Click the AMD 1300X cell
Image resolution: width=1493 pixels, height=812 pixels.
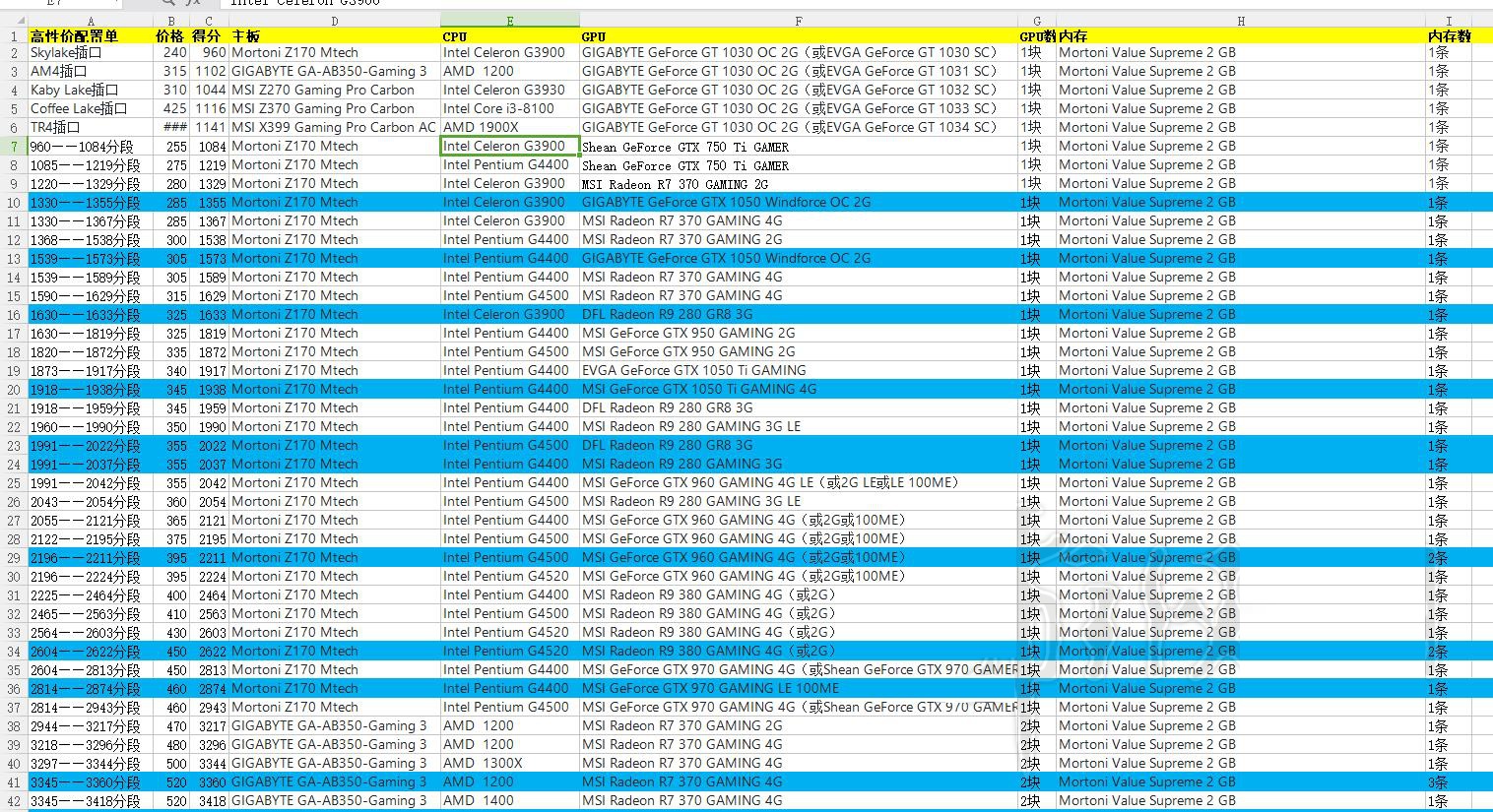[510, 763]
